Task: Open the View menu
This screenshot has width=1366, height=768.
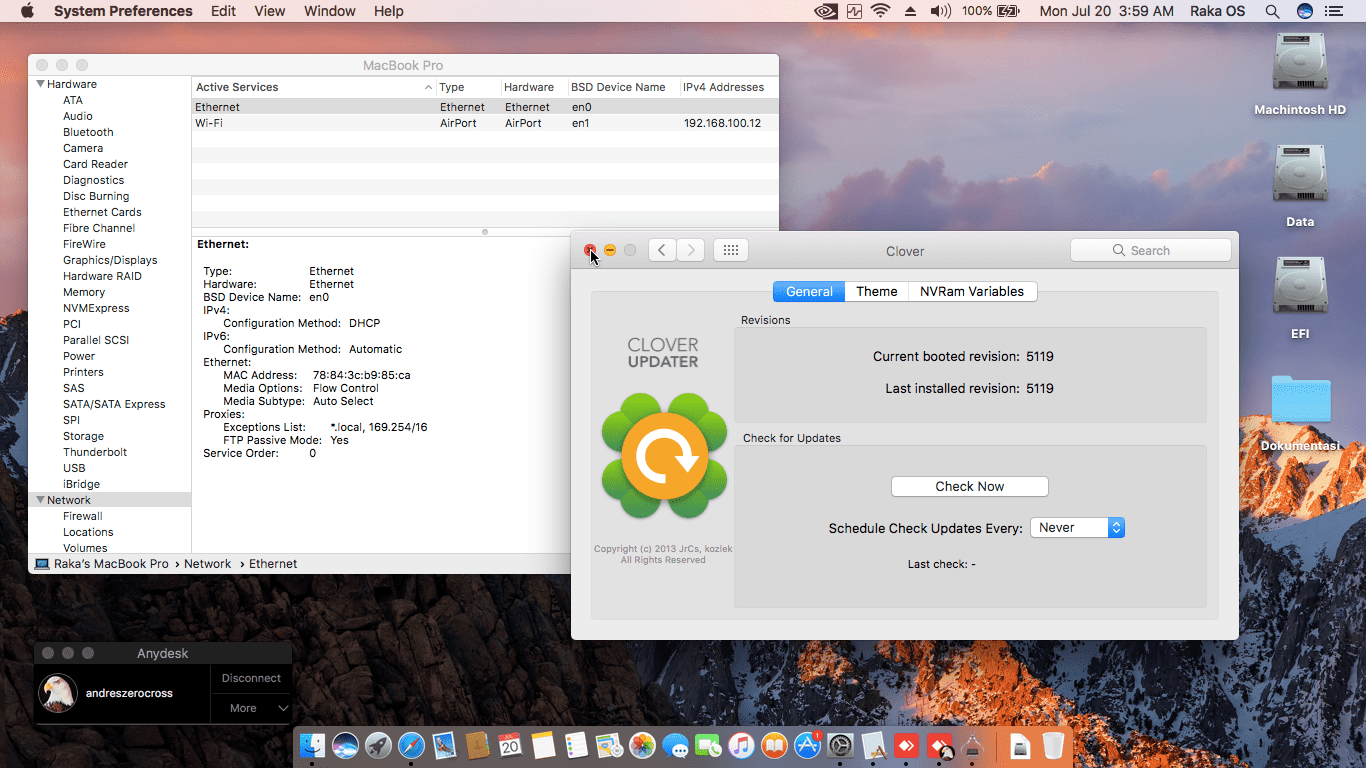Action: pos(270,11)
